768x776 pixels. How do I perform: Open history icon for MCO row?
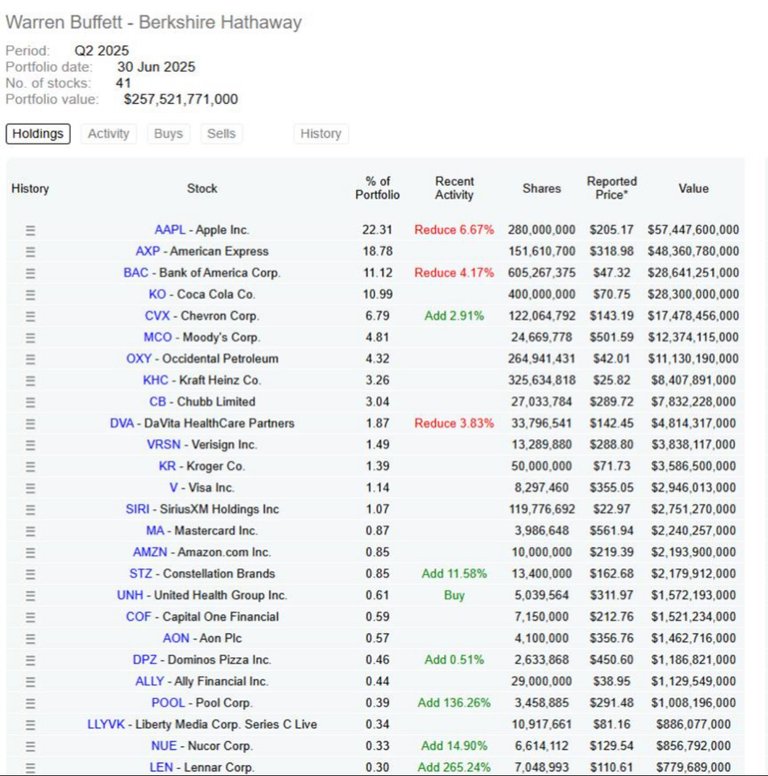click(30, 338)
